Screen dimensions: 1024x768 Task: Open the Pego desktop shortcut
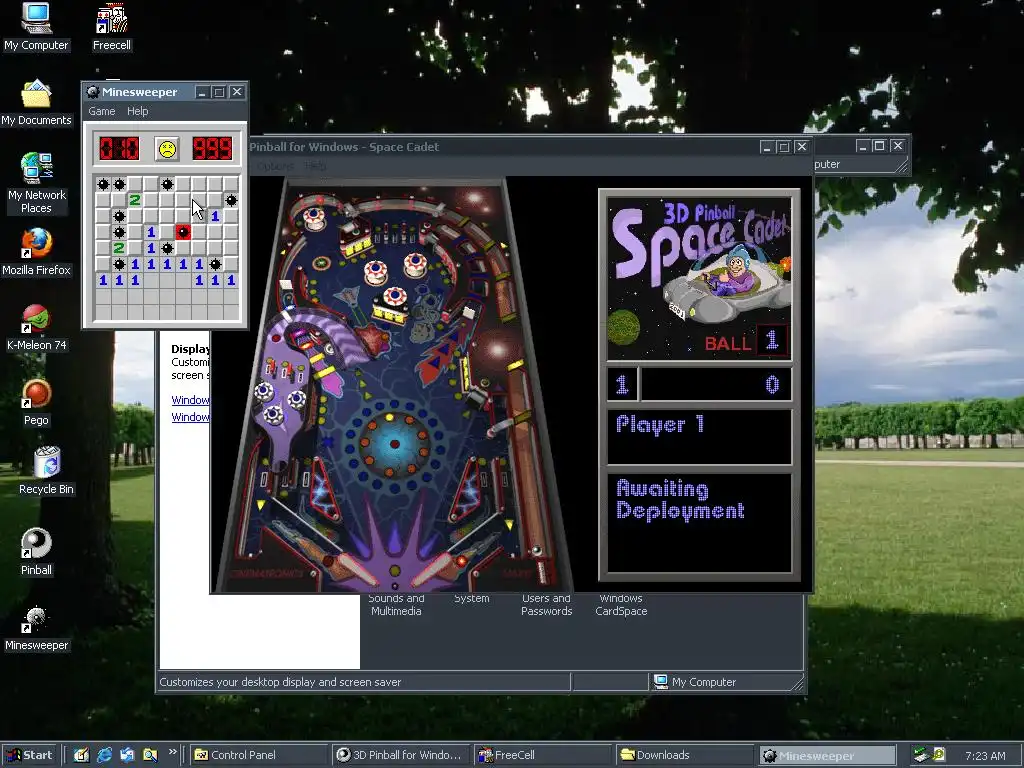[x=36, y=402]
